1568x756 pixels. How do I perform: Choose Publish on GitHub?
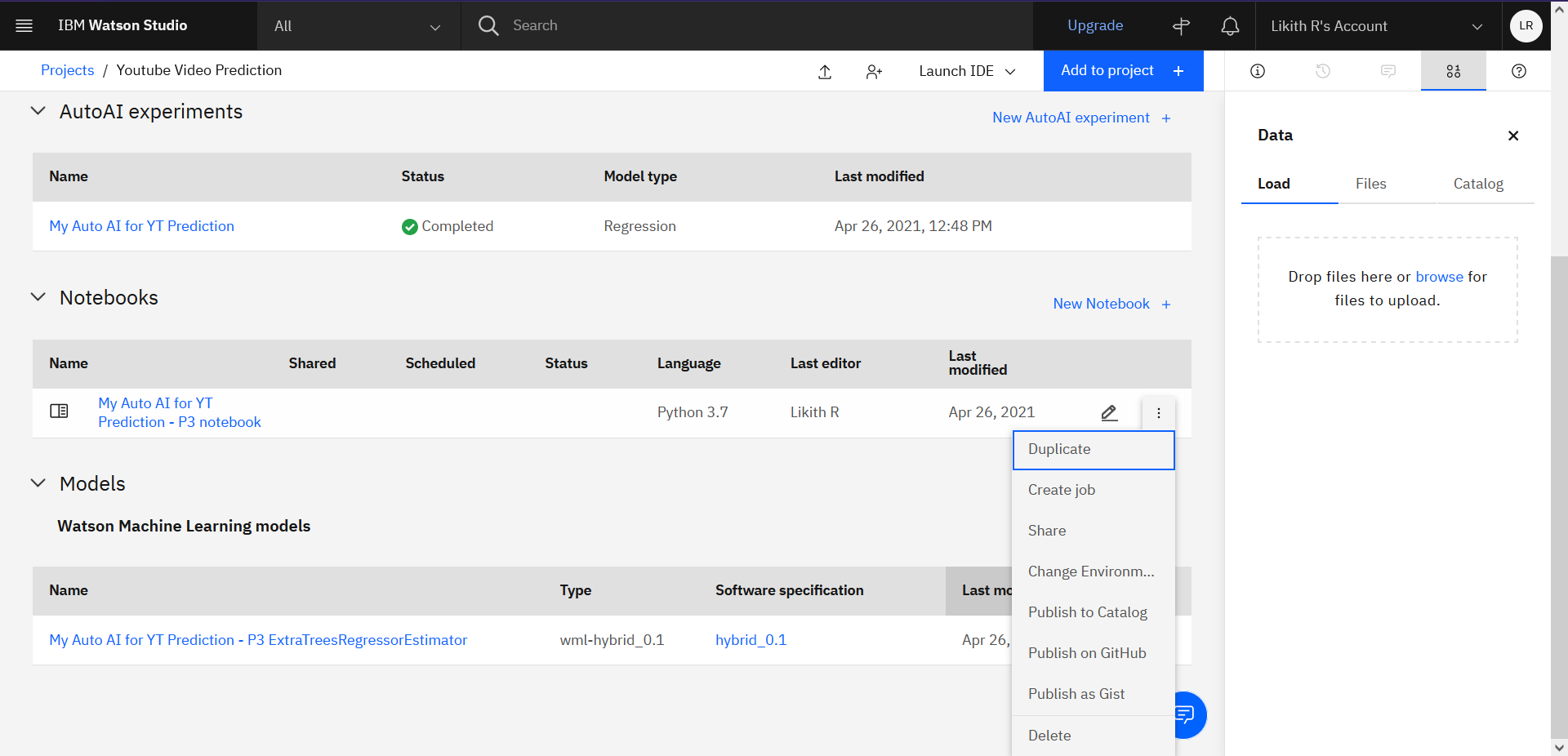pyautogui.click(x=1094, y=653)
